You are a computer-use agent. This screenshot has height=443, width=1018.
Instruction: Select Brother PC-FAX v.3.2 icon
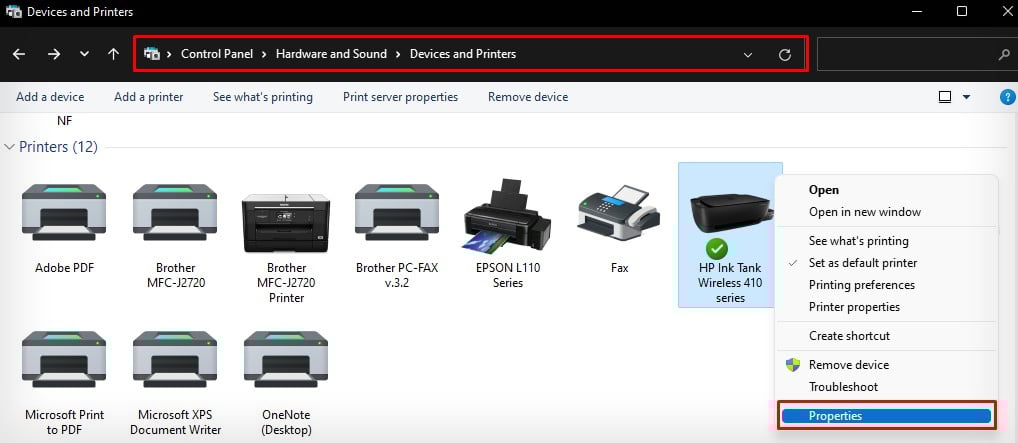(x=397, y=212)
